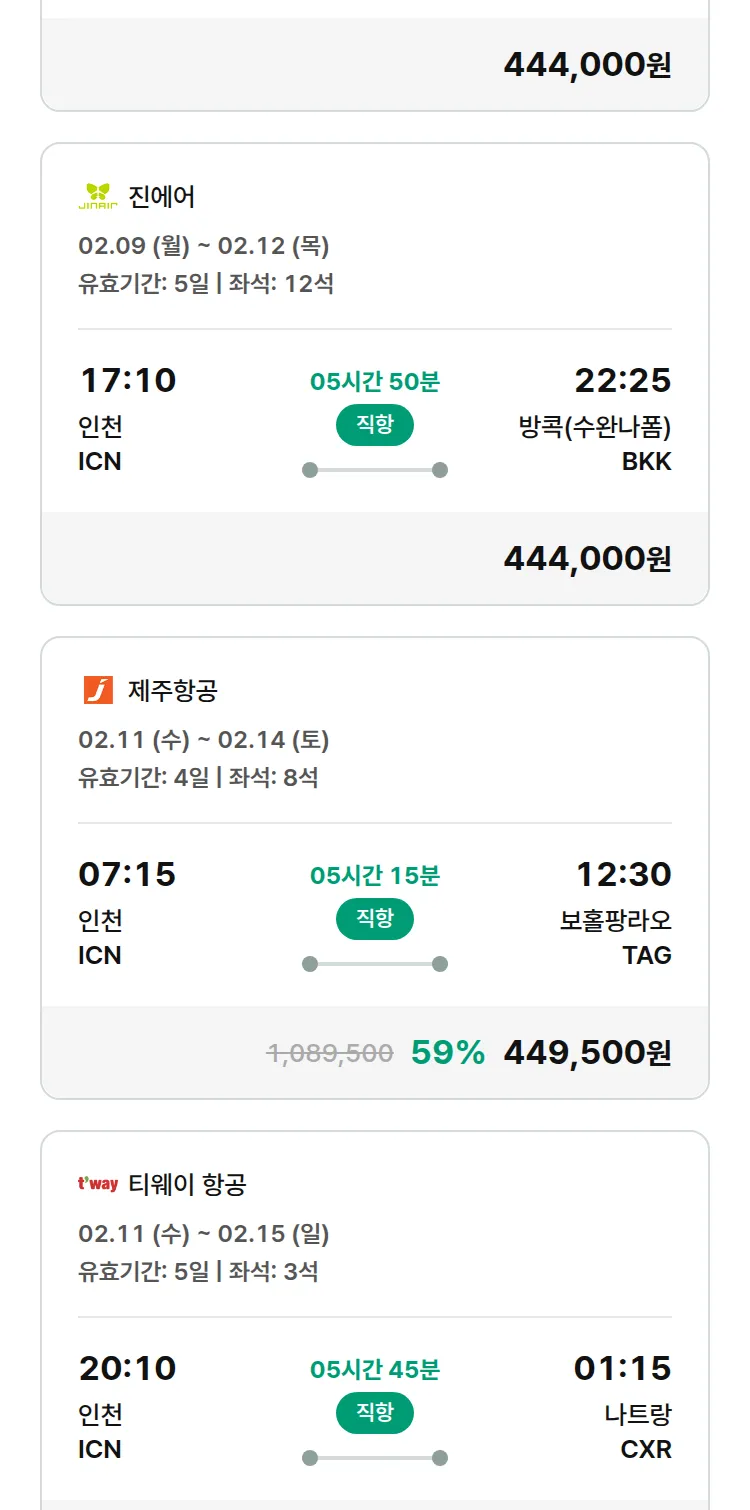Click the Bangkok BKK destination code
Image resolution: width=750 pixels, height=1510 pixels.
tap(646, 461)
